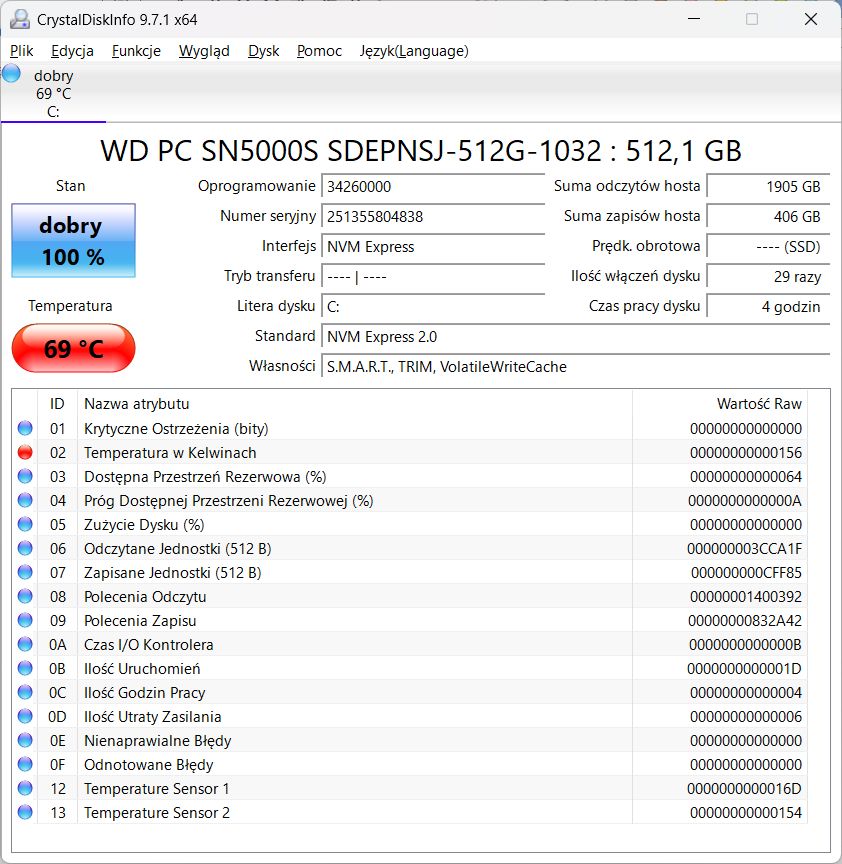This screenshot has width=842, height=864.
Task: Open the Wygląd menu
Action: [x=204, y=51]
